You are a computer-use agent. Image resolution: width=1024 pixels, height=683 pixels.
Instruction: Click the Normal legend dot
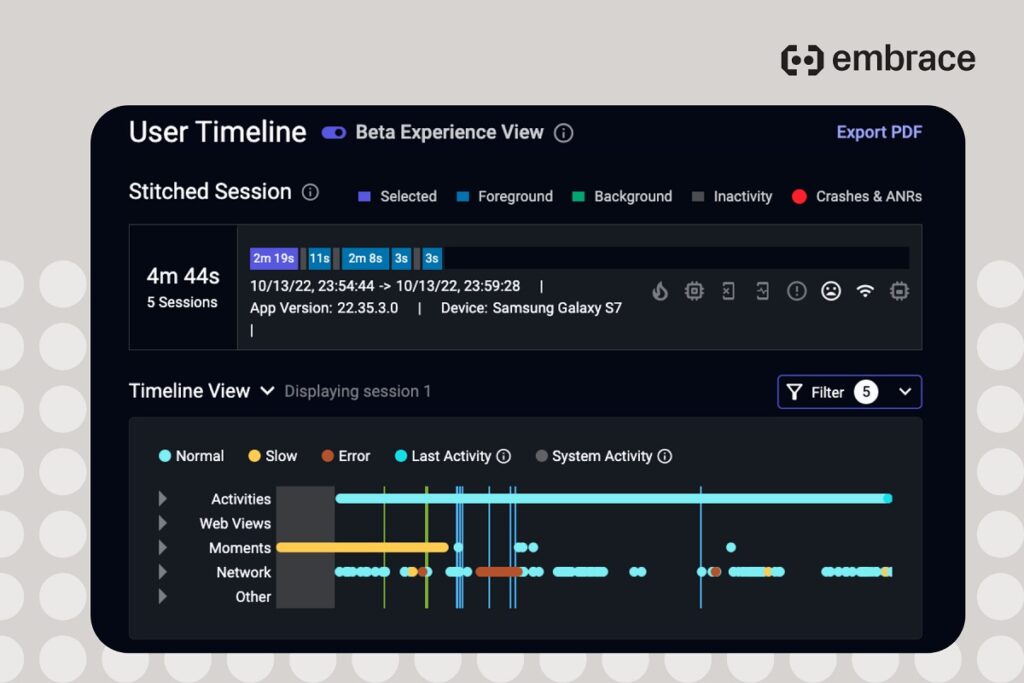coord(165,456)
